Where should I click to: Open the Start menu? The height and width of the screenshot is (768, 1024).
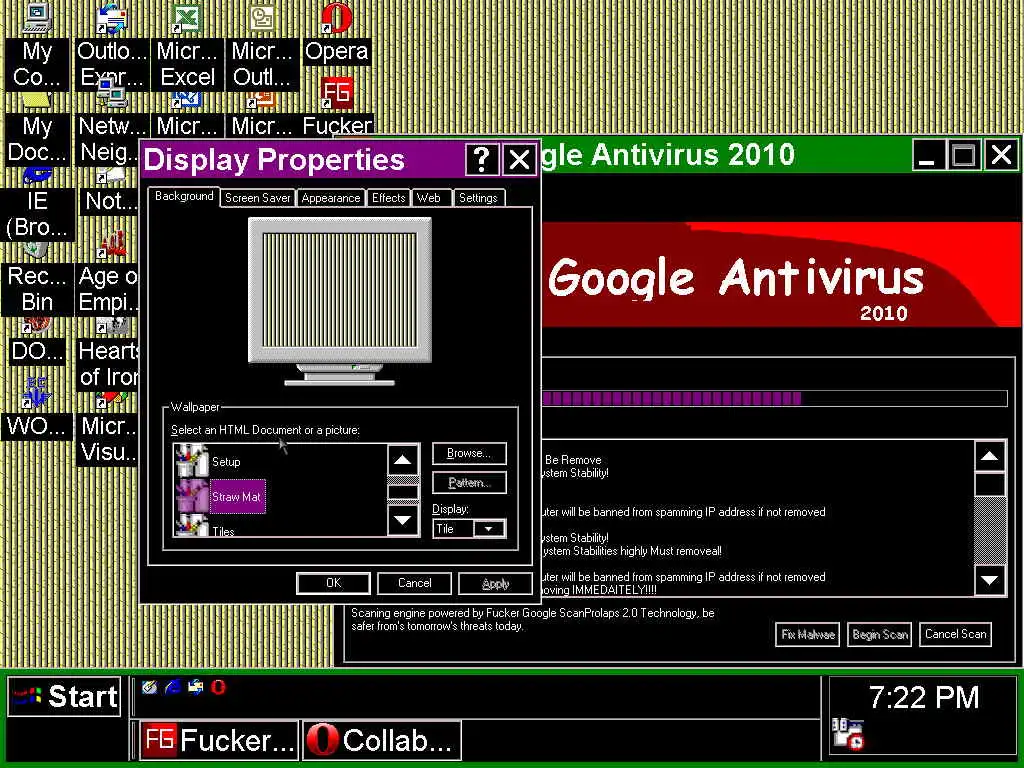[64, 696]
